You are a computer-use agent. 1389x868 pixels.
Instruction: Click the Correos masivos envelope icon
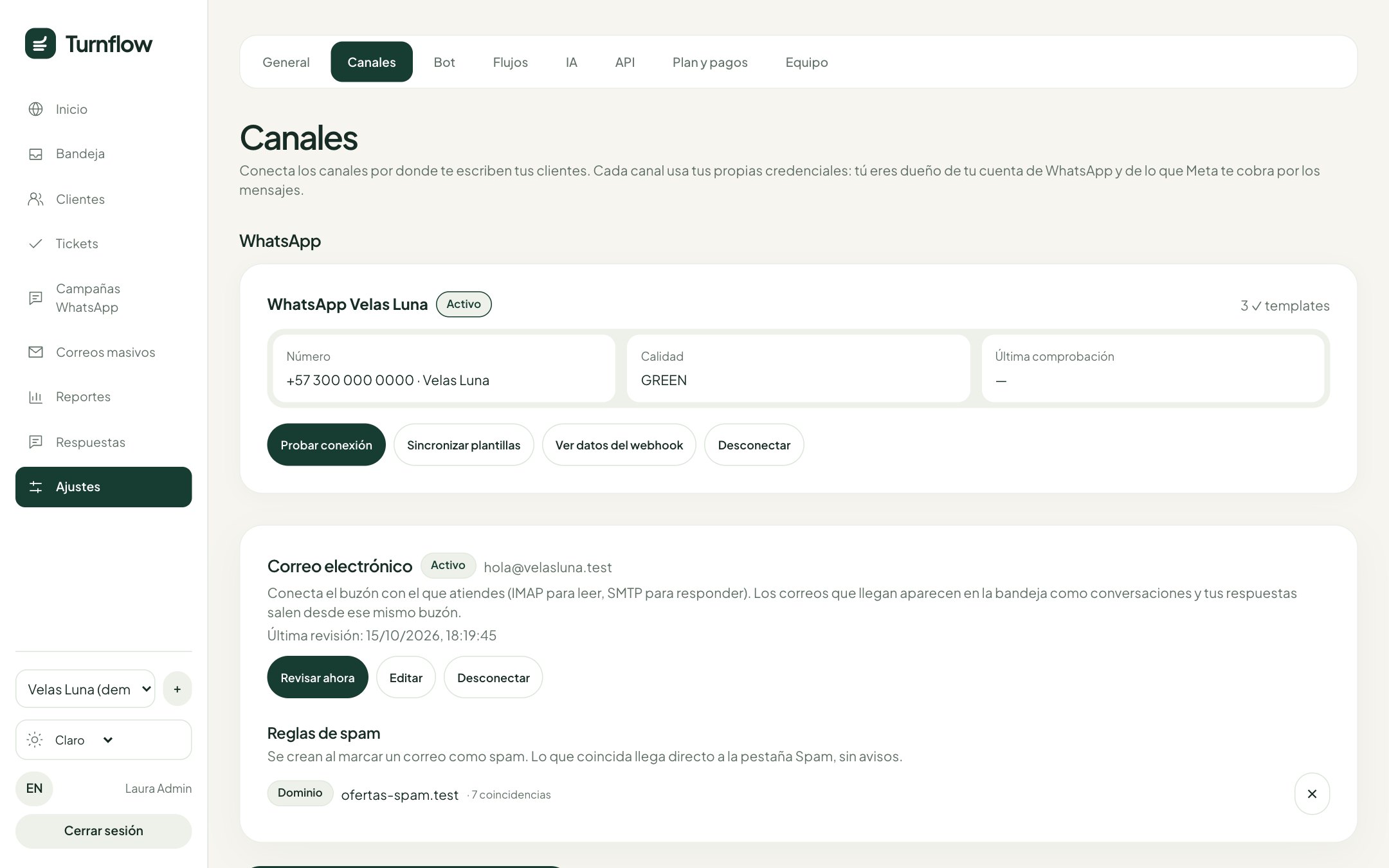click(x=36, y=352)
